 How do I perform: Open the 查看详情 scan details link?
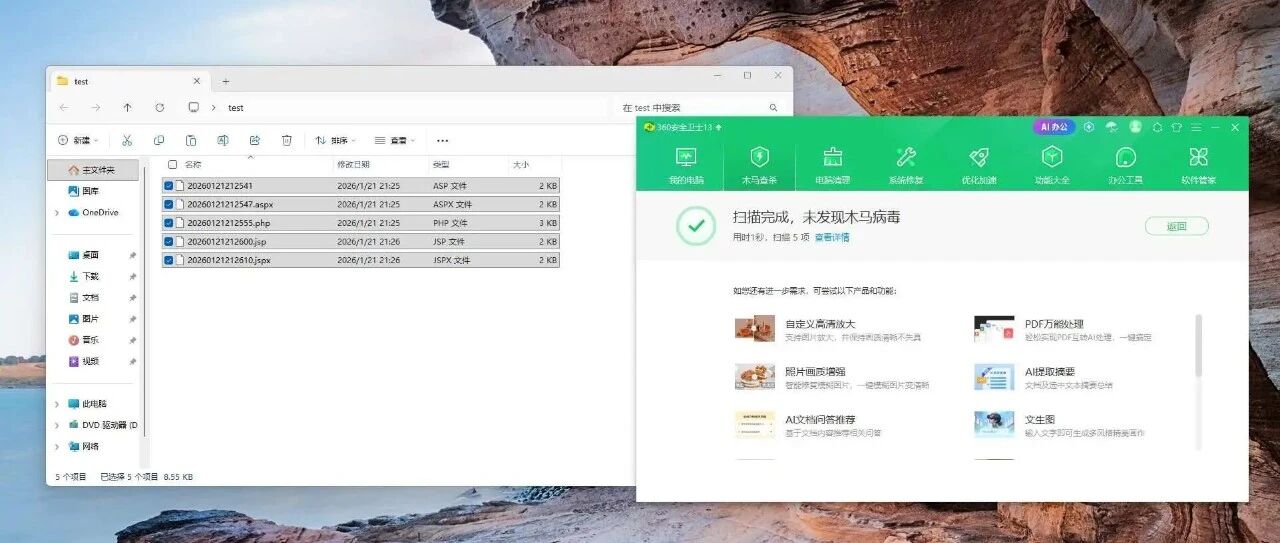(832, 238)
